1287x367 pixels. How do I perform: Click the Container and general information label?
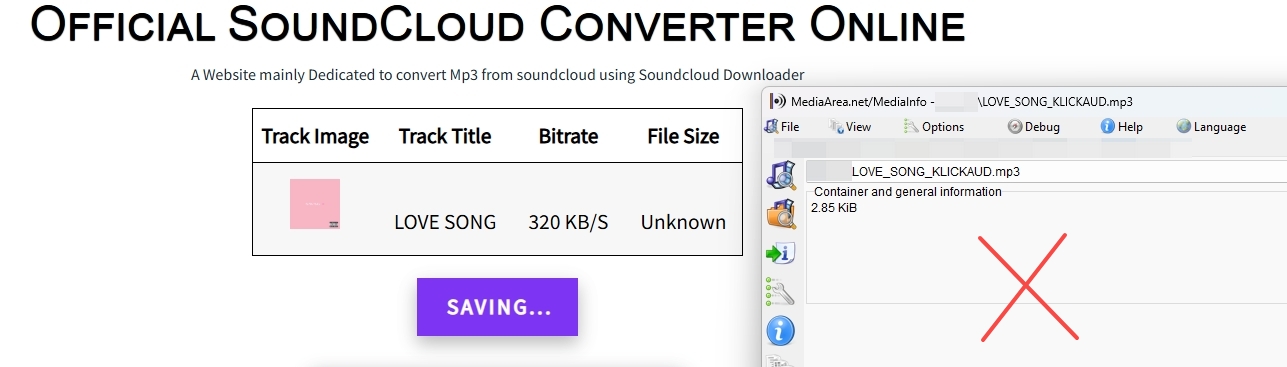[x=908, y=192]
